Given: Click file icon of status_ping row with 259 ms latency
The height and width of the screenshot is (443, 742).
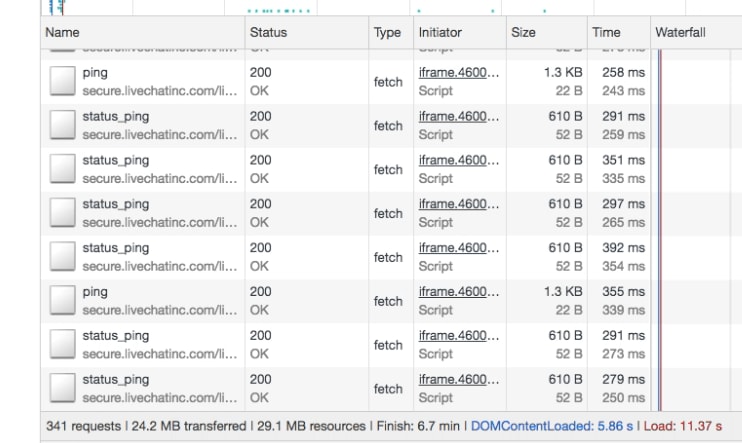Looking at the screenshot, I should [x=62, y=125].
